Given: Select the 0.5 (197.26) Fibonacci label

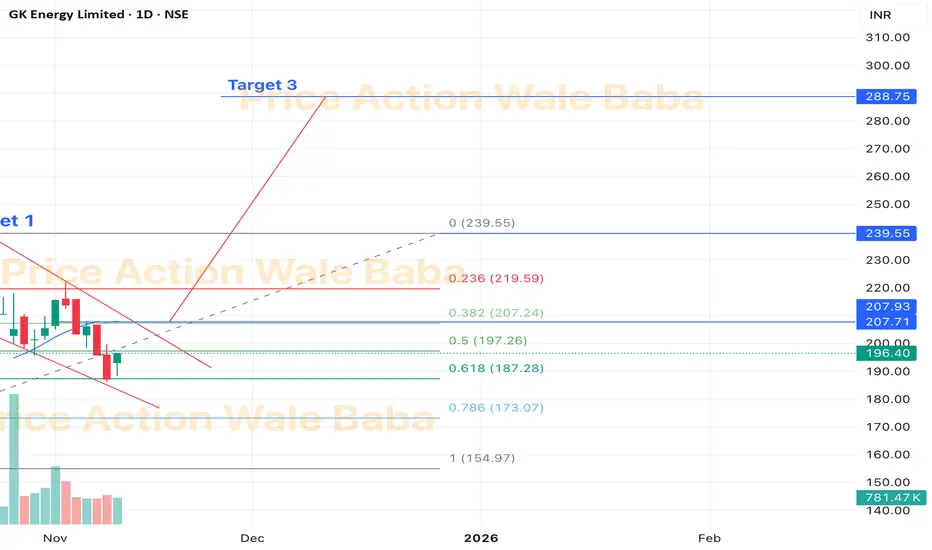Looking at the screenshot, I should [489, 341].
